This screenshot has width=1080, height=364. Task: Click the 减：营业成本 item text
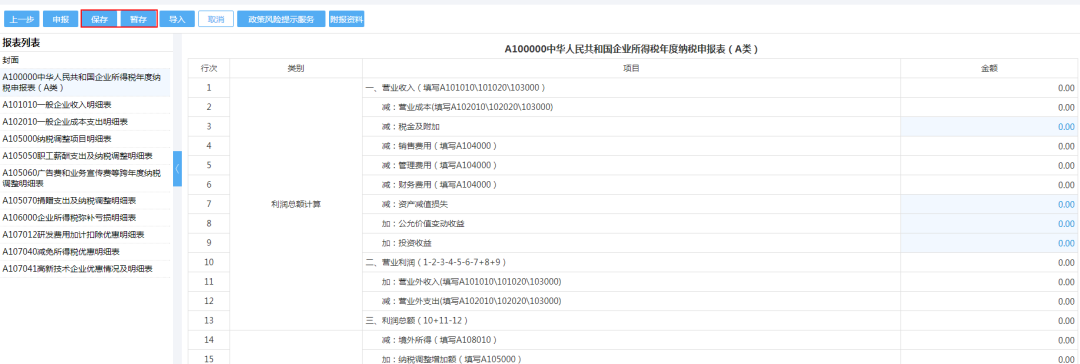(467, 107)
